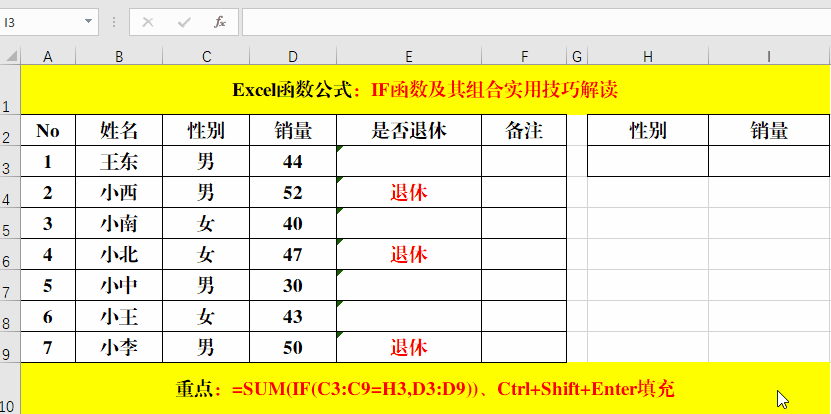Select row 3 header
This screenshot has height=414, width=831.
click(x=10, y=161)
